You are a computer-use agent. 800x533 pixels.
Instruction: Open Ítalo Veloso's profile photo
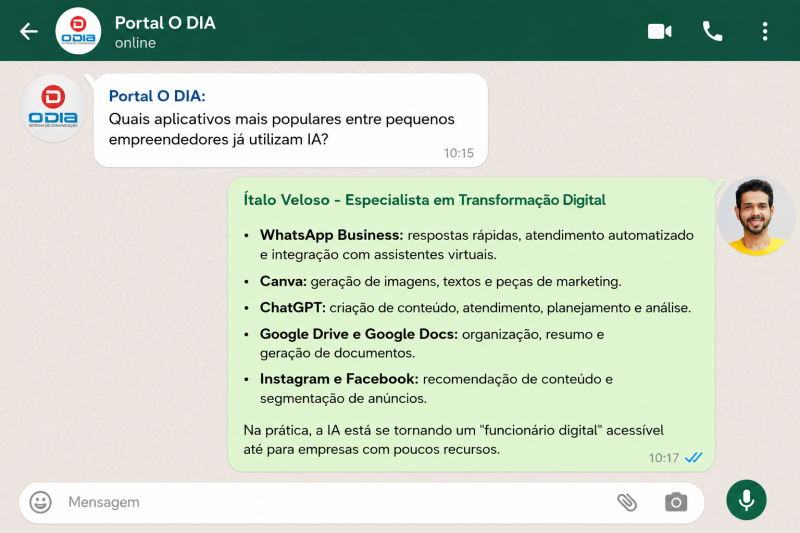click(756, 216)
